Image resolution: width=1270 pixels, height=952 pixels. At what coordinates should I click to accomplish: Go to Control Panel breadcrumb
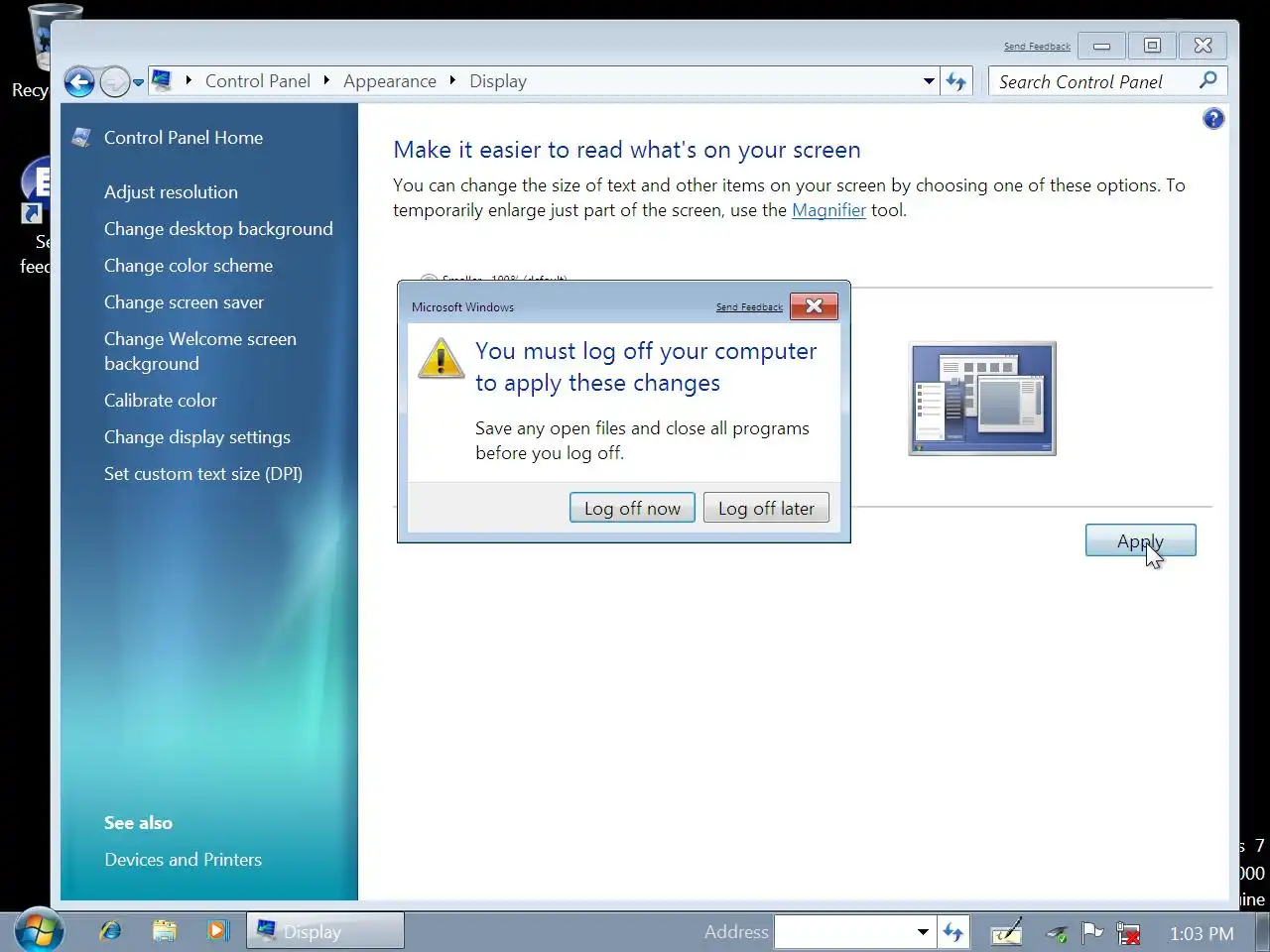pyautogui.click(x=258, y=81)
